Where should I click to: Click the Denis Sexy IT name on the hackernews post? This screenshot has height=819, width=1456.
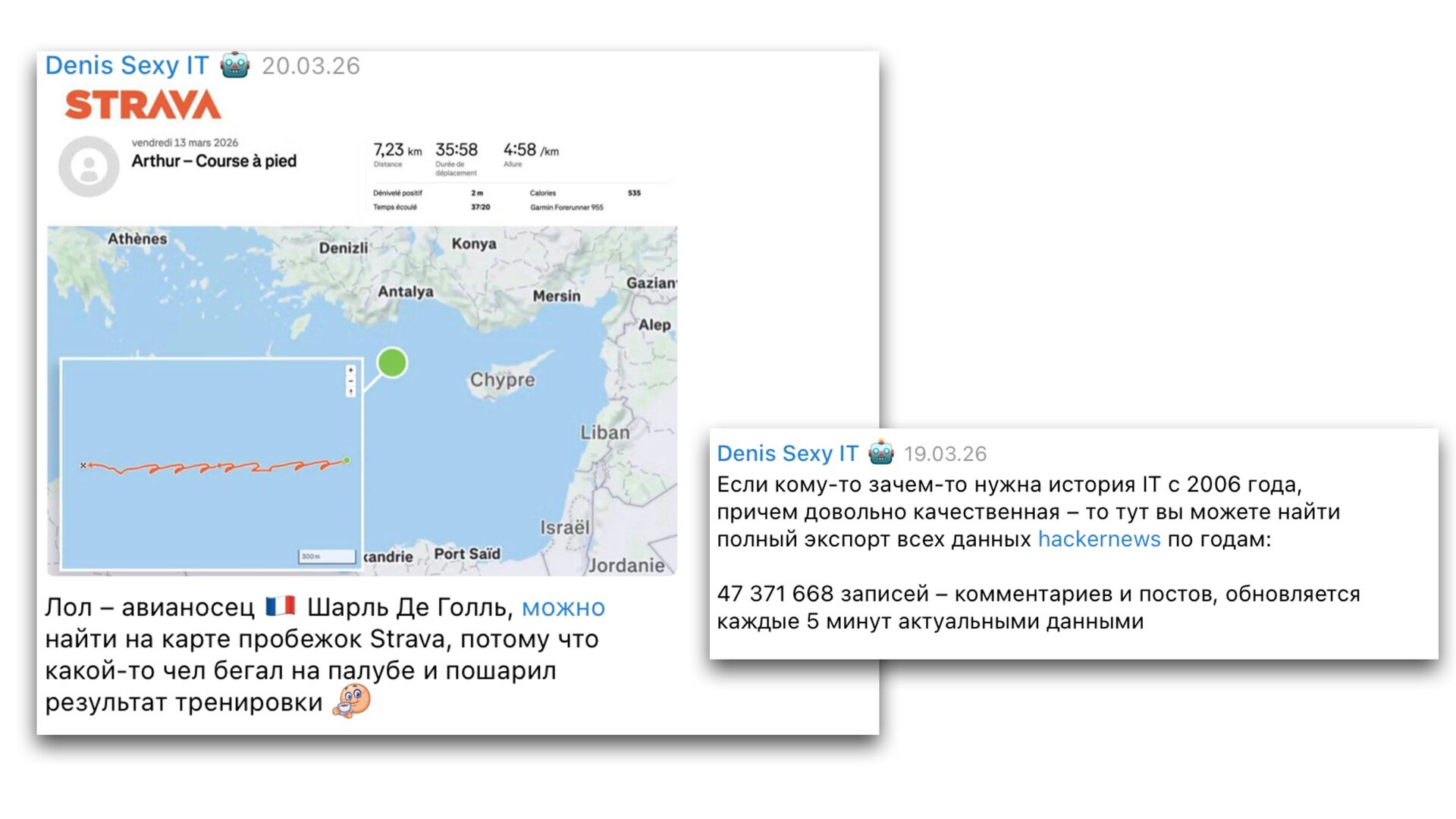click(787, 453)
